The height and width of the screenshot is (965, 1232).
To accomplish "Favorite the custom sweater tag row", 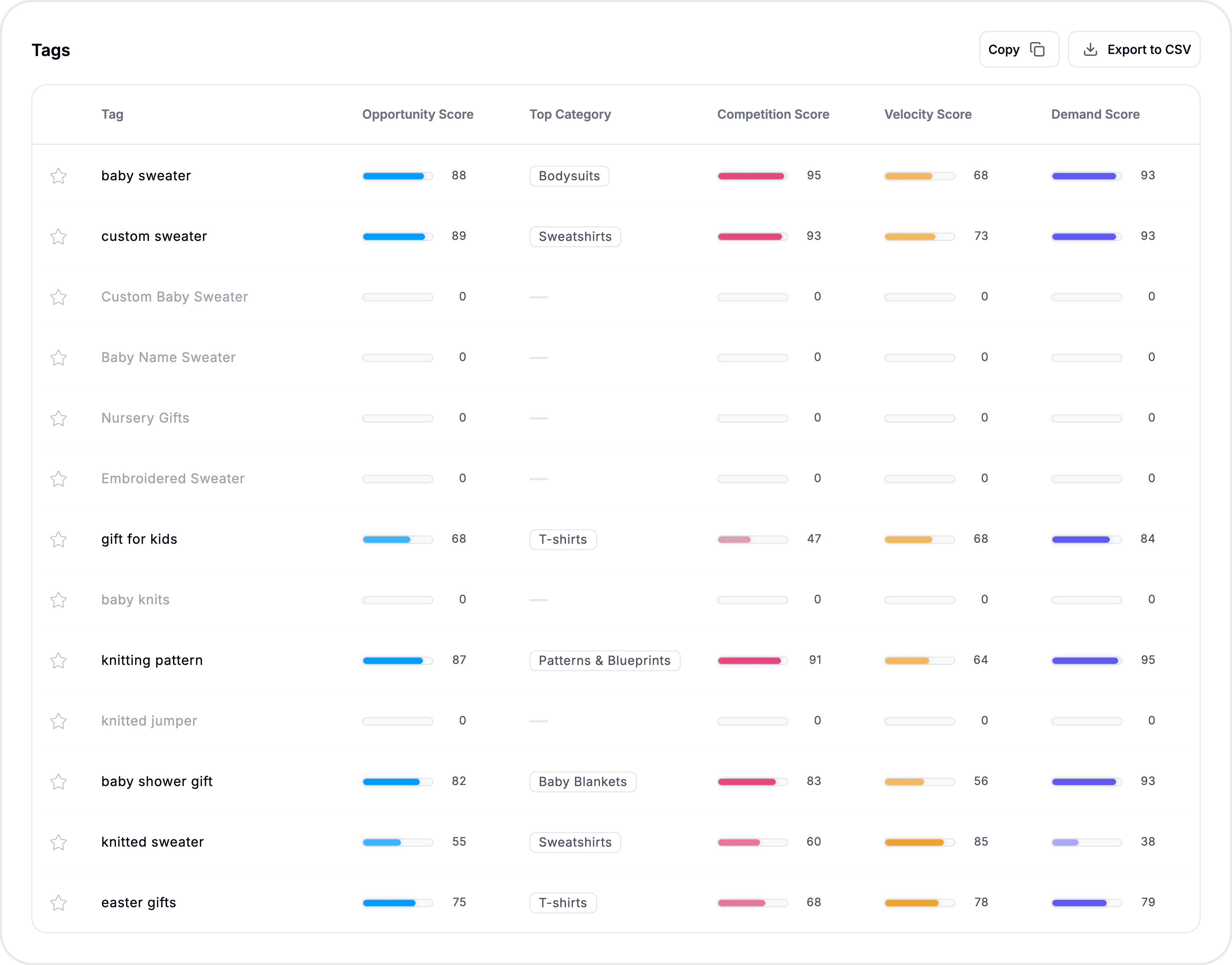I will pos(59,237).
